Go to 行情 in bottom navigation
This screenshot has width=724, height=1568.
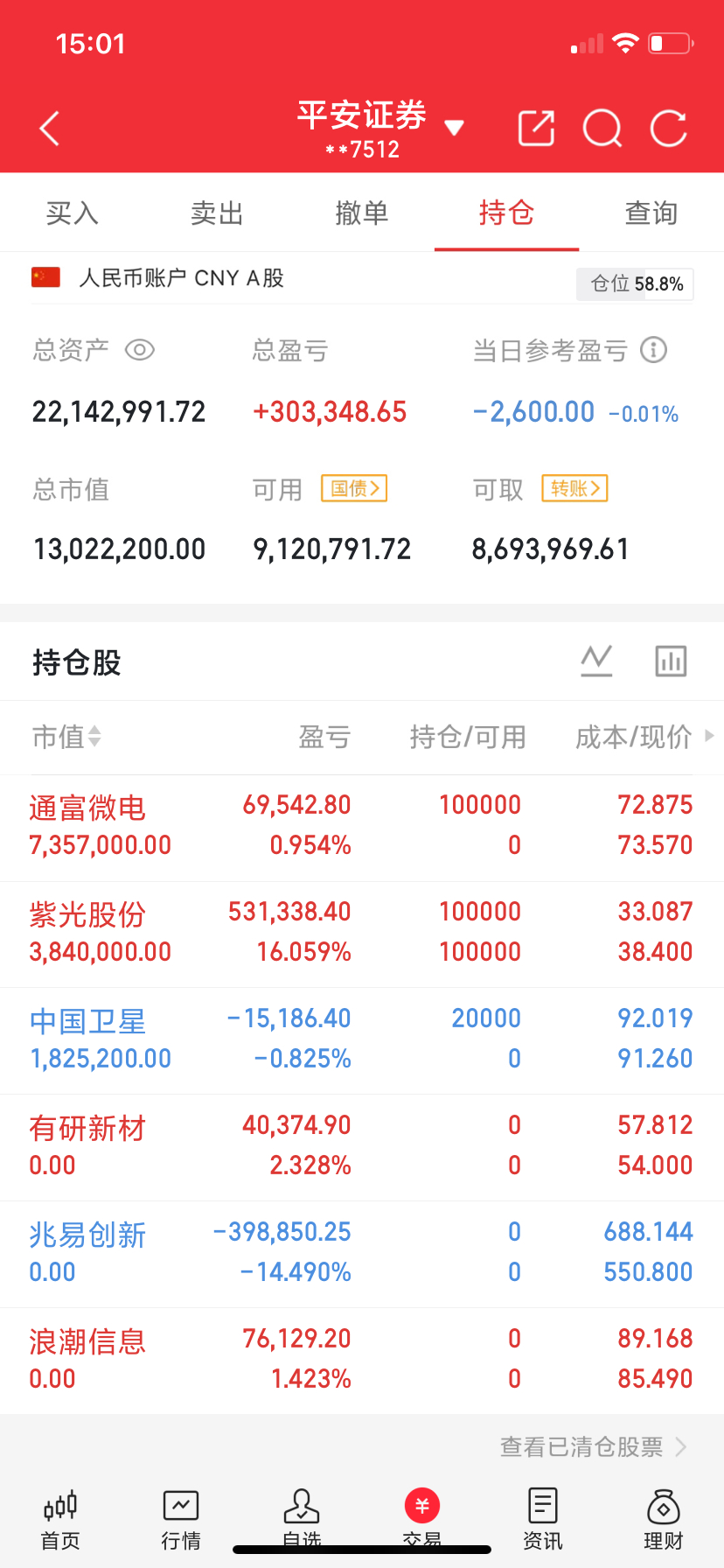click(181, 1519)
